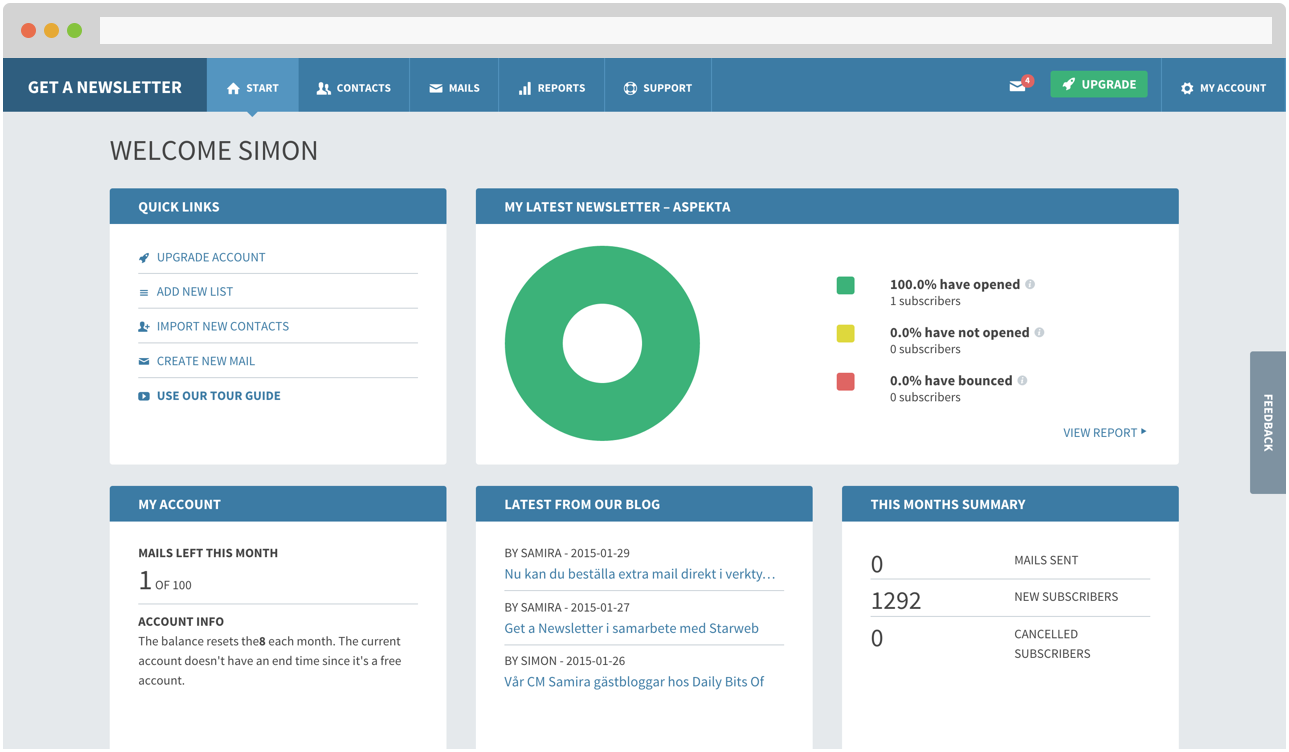Open the mail notifications envelope icon
The height and width of the screenshot is (752, 1289).
click(1018, 86)
